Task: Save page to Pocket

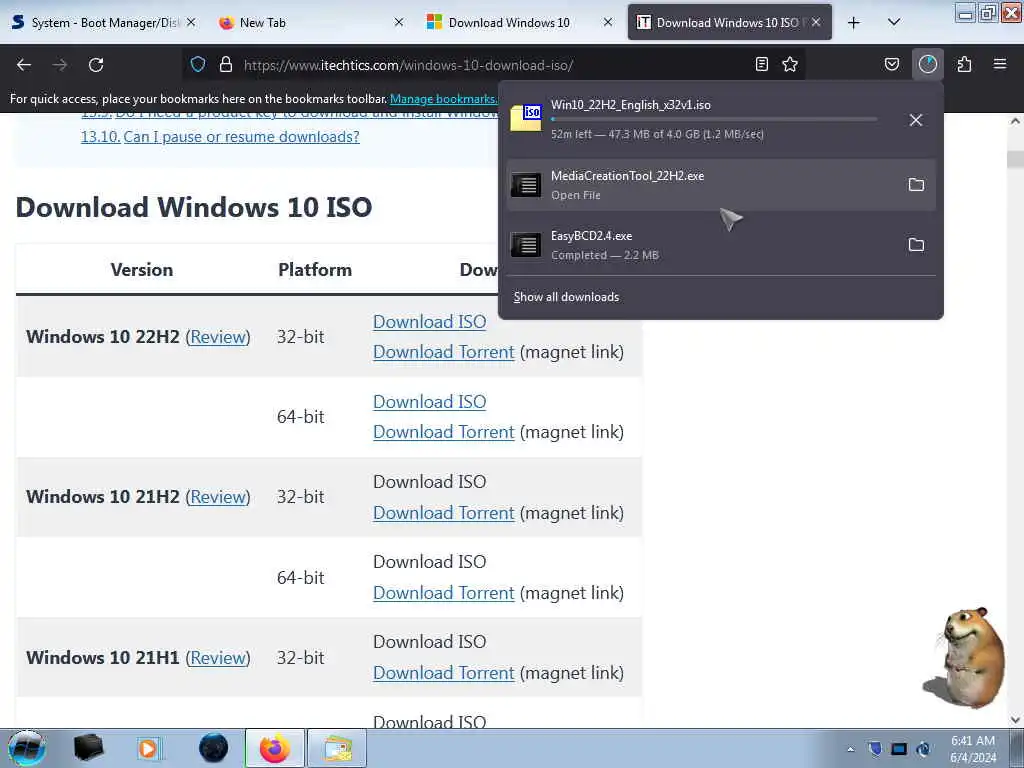Action: coord(891,64)
